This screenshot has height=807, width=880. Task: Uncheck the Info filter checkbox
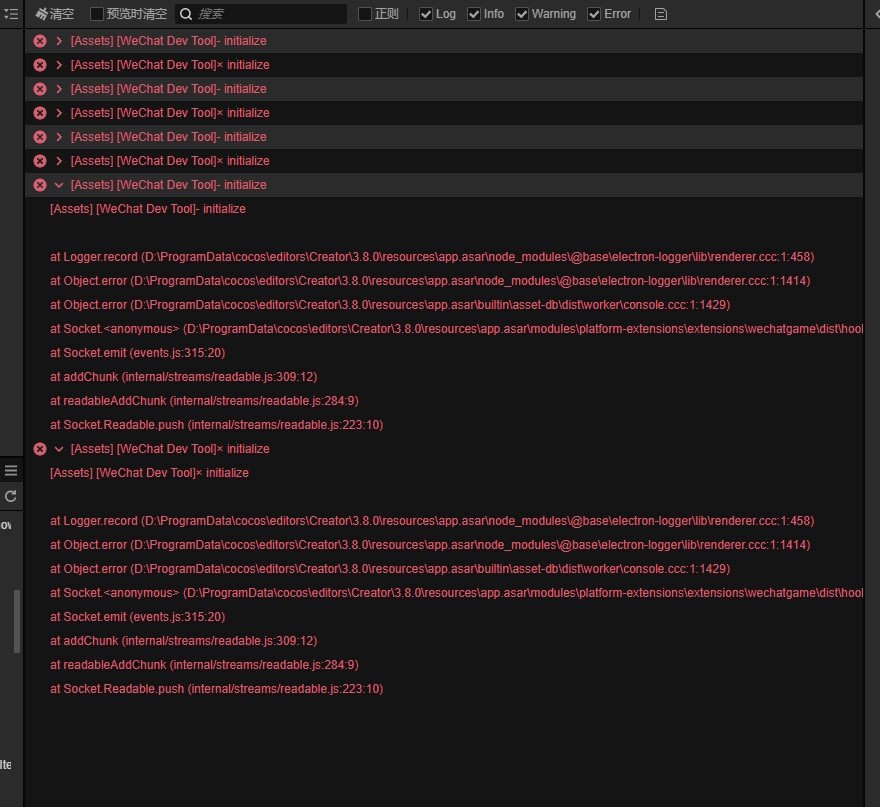tap(474, 14)
